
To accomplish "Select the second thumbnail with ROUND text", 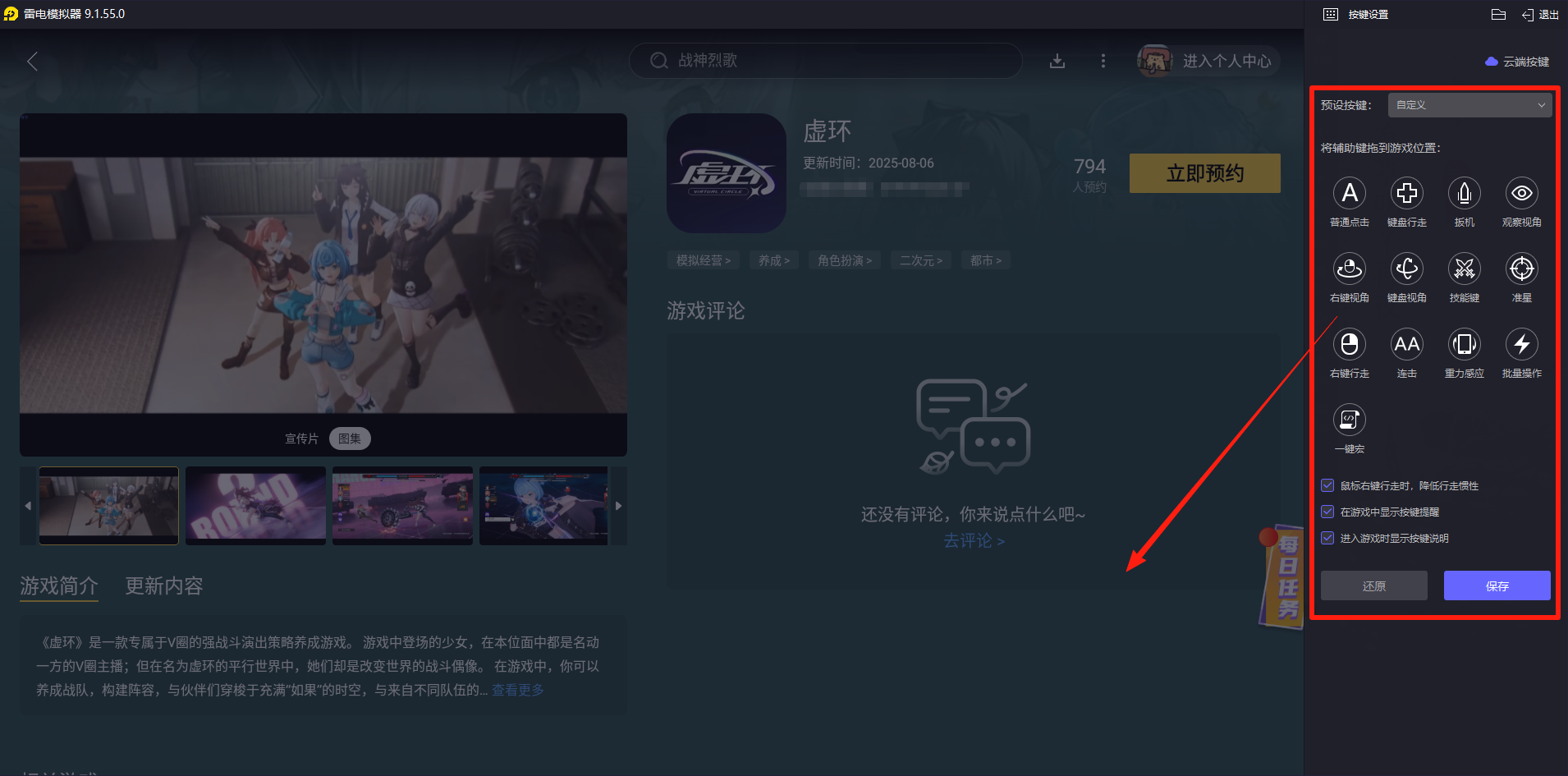I will click(255, 506).
